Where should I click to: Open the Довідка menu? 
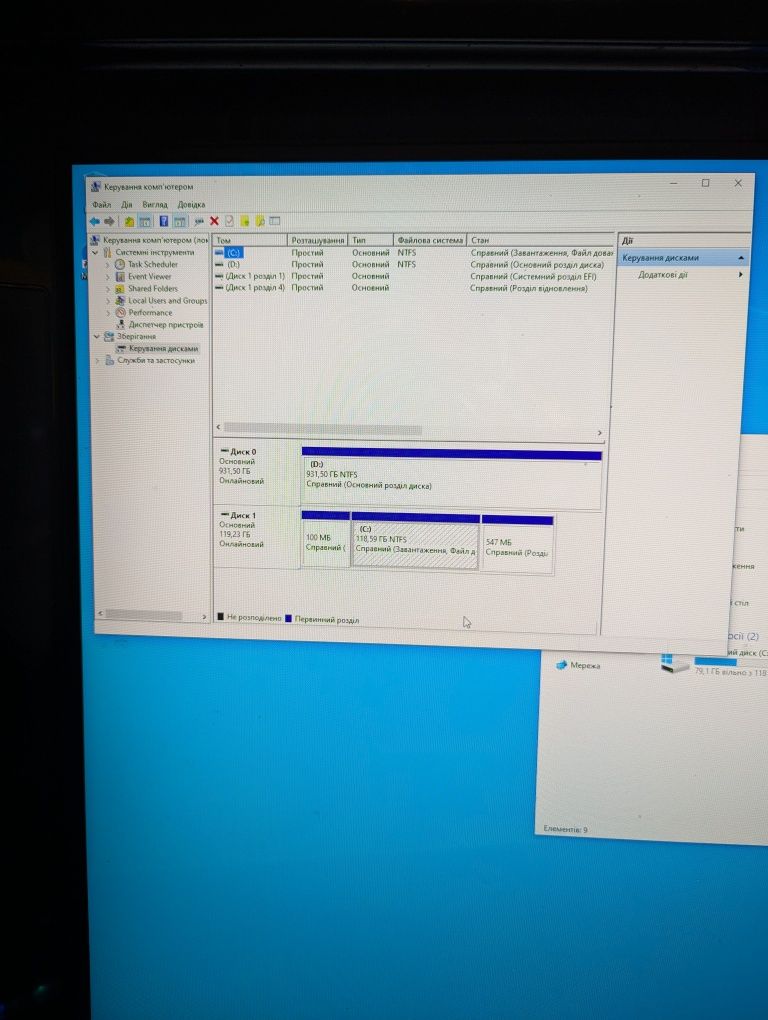click(x=191, y=204)
